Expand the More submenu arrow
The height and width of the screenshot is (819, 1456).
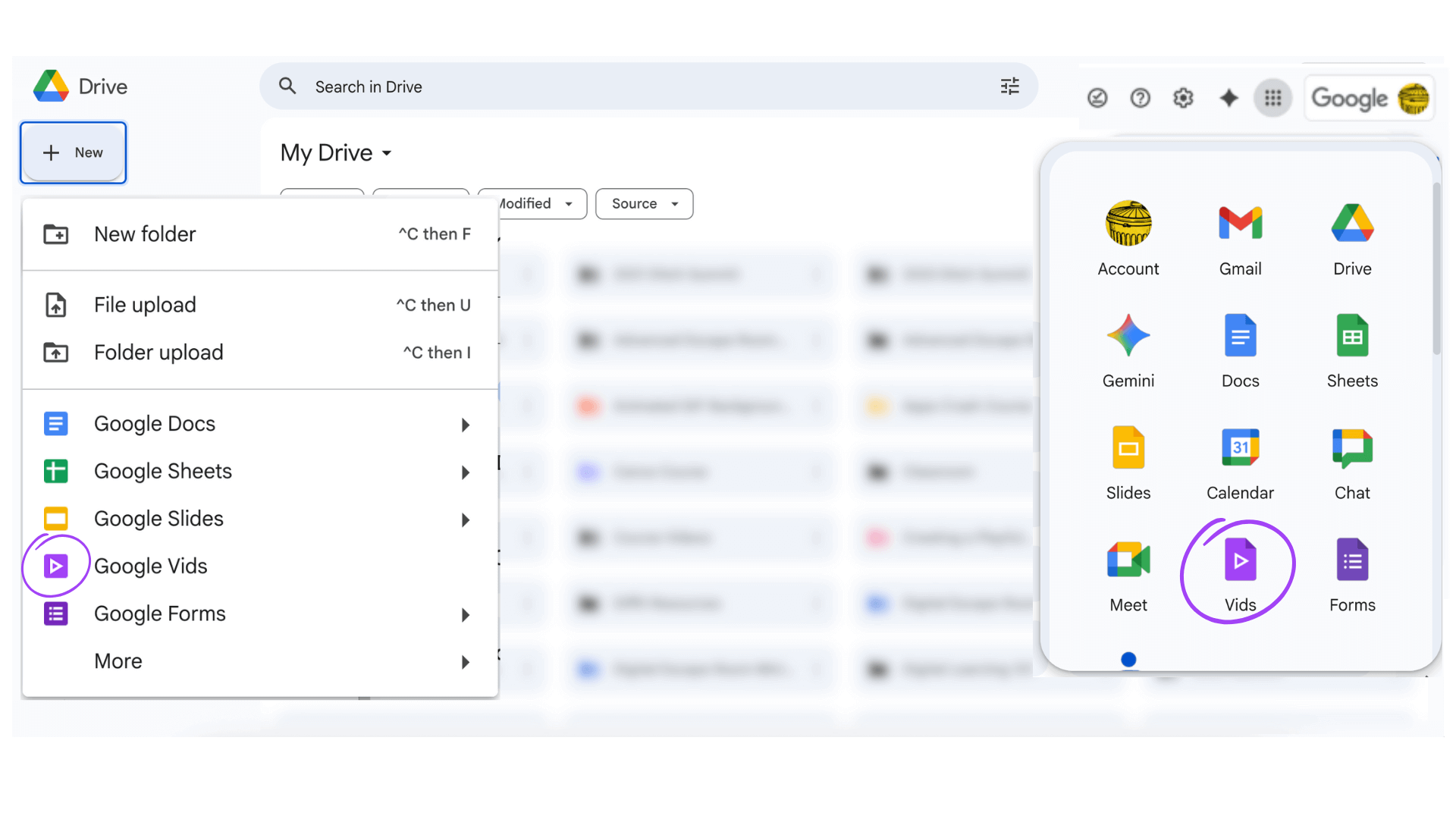466,662
